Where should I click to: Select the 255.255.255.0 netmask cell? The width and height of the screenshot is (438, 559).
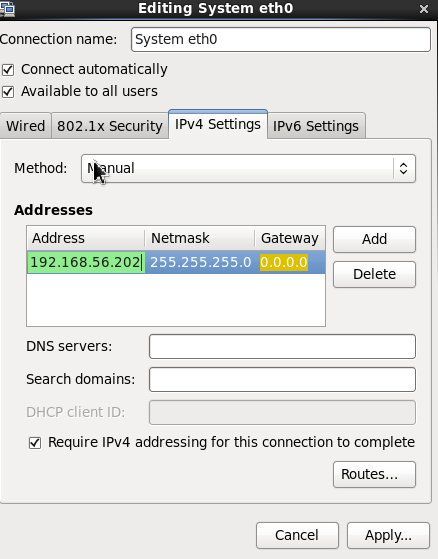pos(201,262)
